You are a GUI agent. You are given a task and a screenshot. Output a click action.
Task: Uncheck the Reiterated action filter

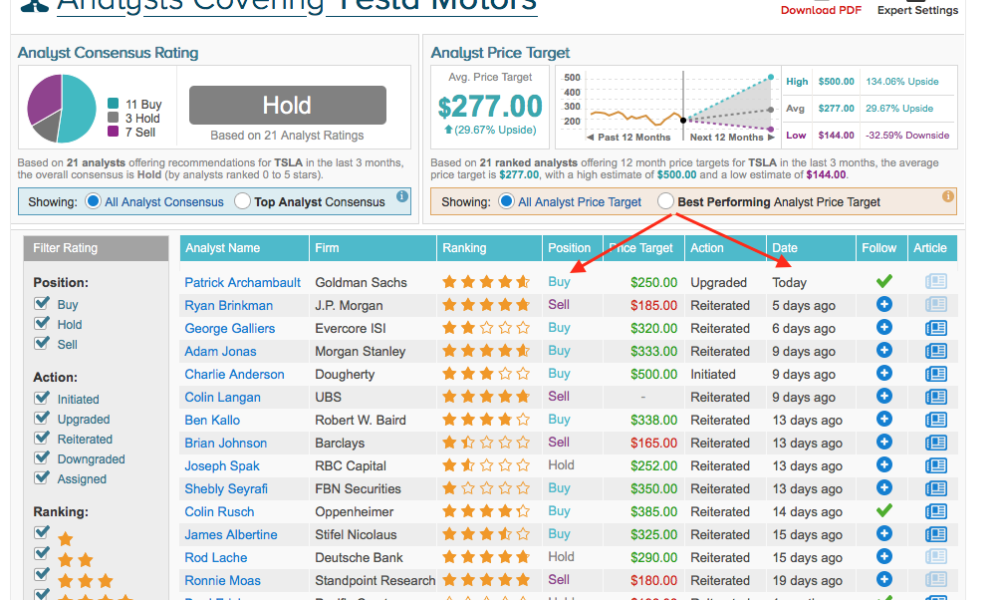(42, 439)
